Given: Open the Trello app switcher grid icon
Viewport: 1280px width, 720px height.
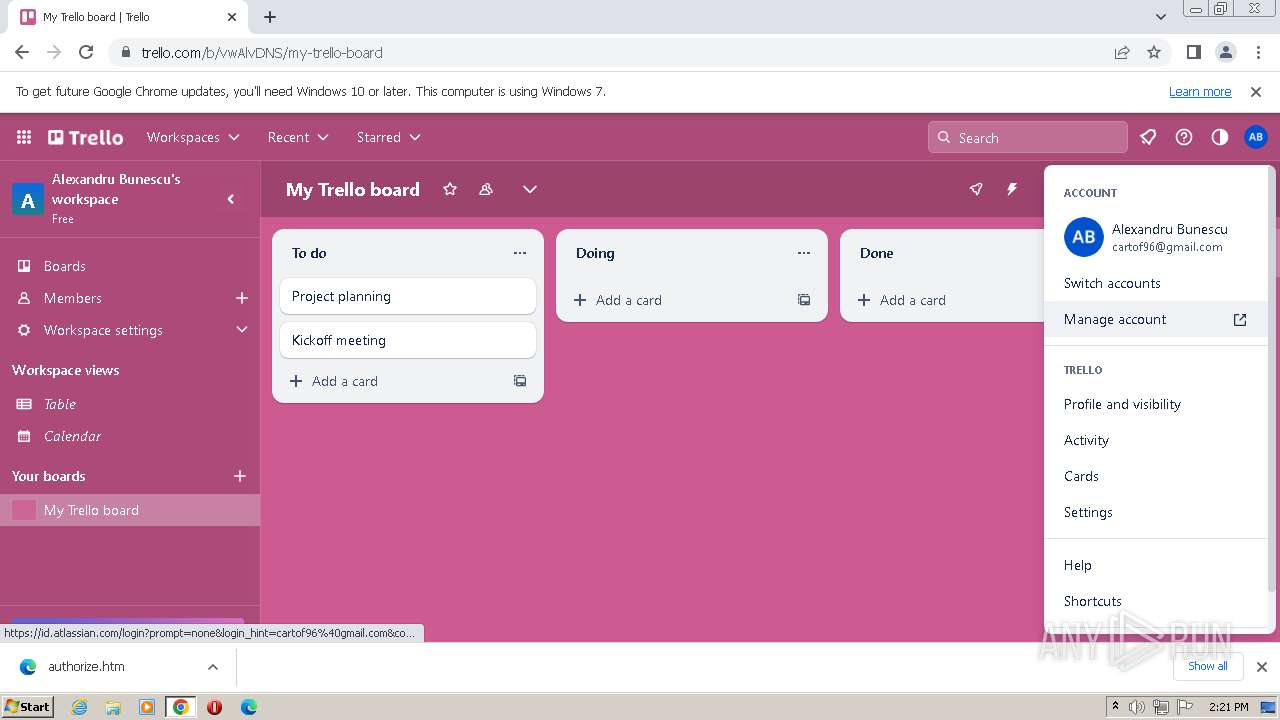Looking at the screenshot, I should tap(24, 137).
